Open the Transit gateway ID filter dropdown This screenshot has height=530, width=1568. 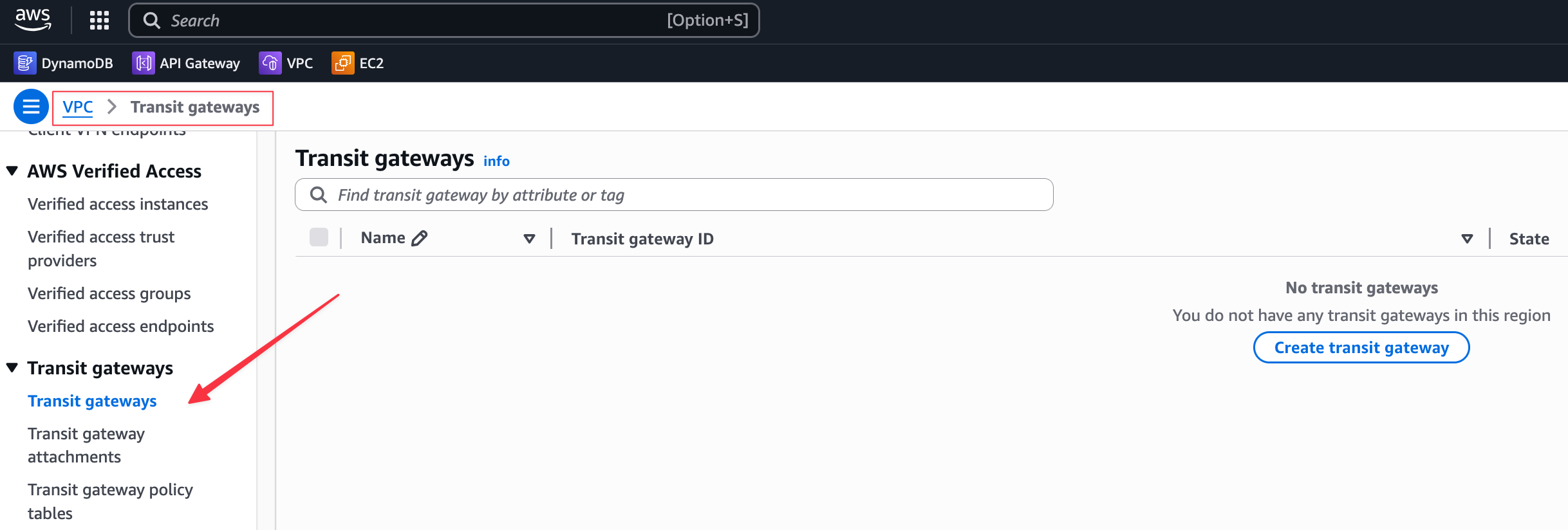[x=1467, y=239]
